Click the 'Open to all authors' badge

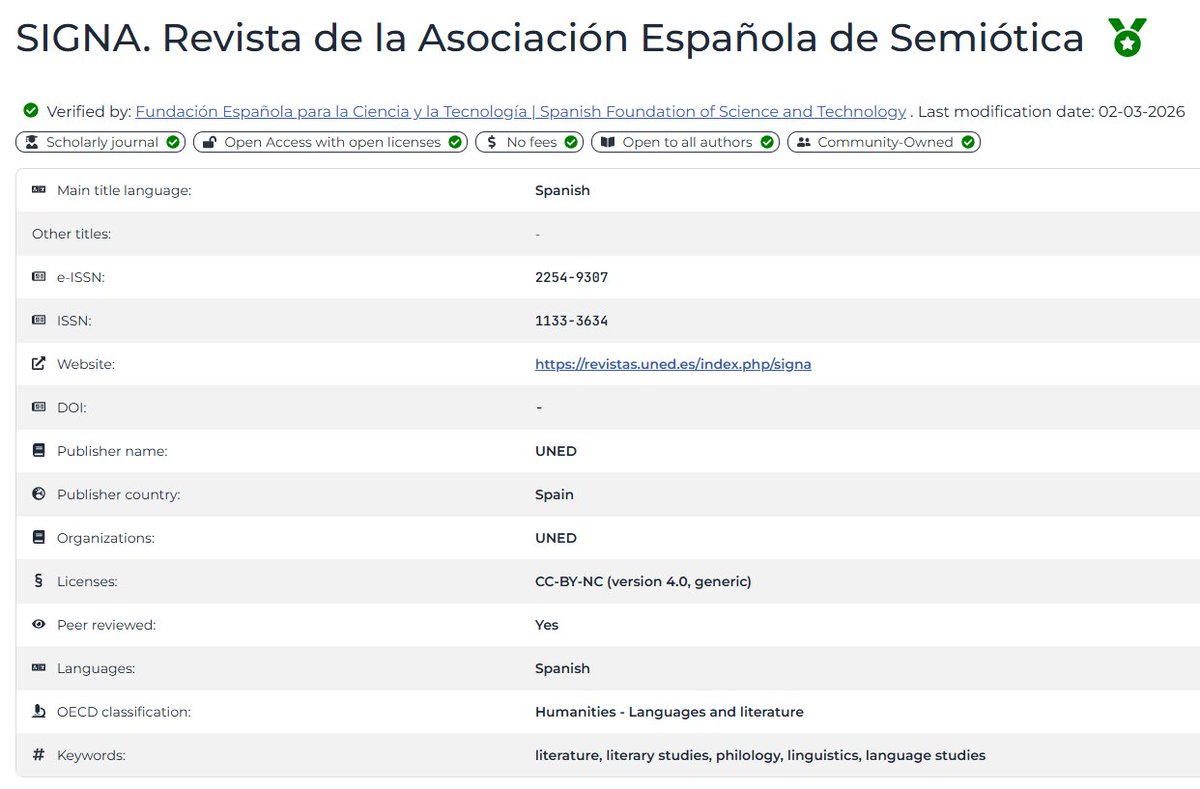click(686, 142)
